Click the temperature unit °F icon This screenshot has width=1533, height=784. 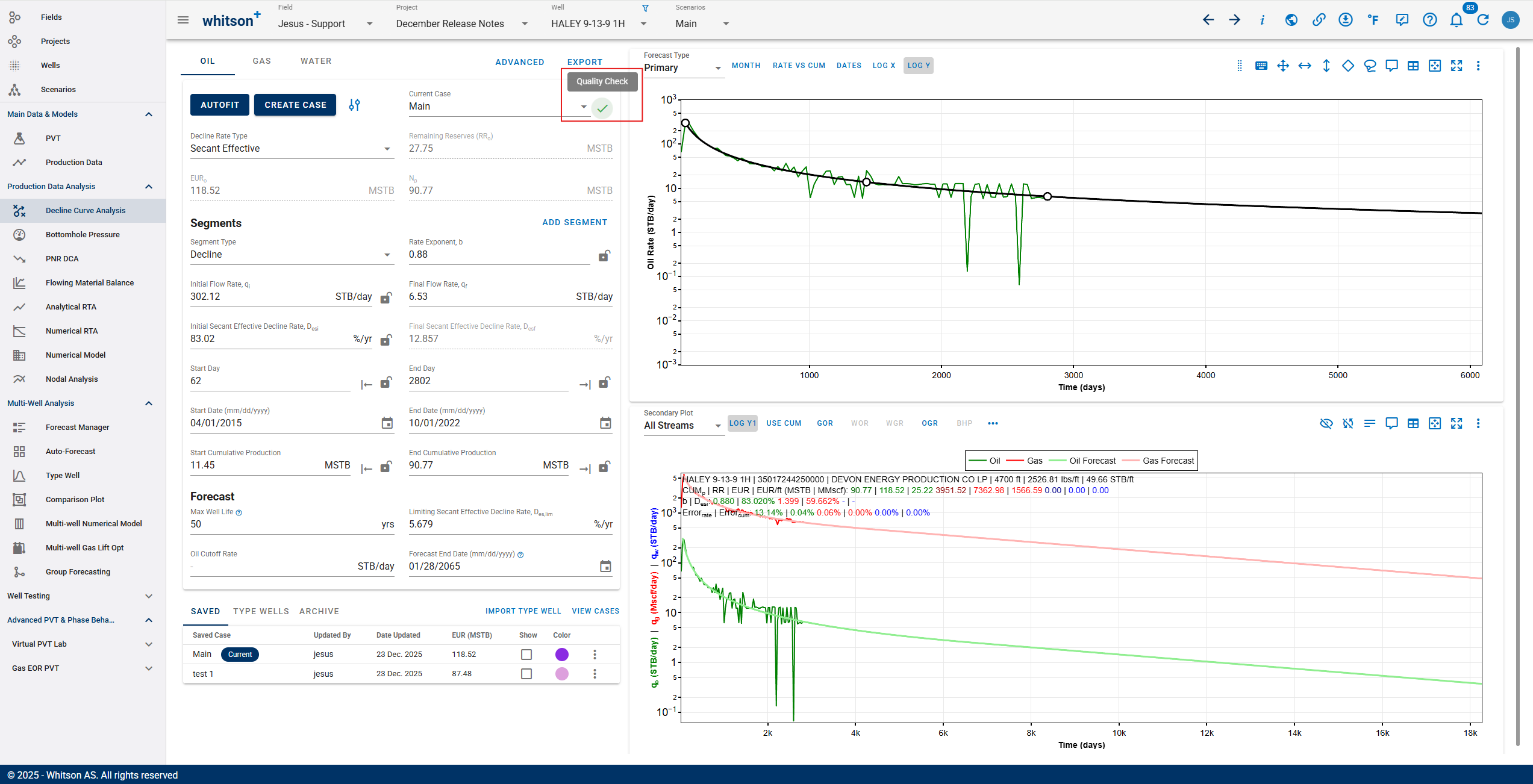pos(1373,20)
